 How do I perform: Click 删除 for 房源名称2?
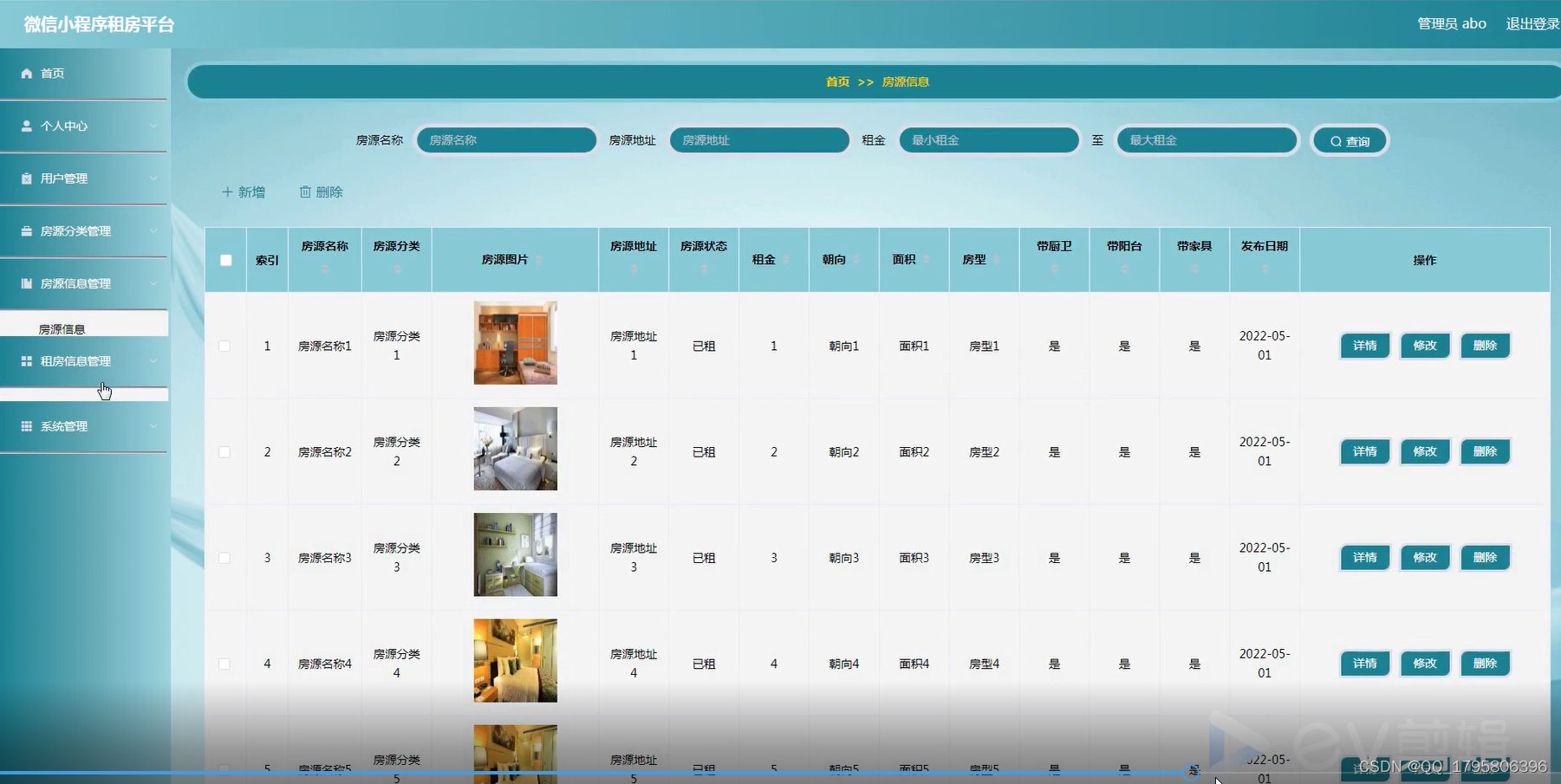1485,451
